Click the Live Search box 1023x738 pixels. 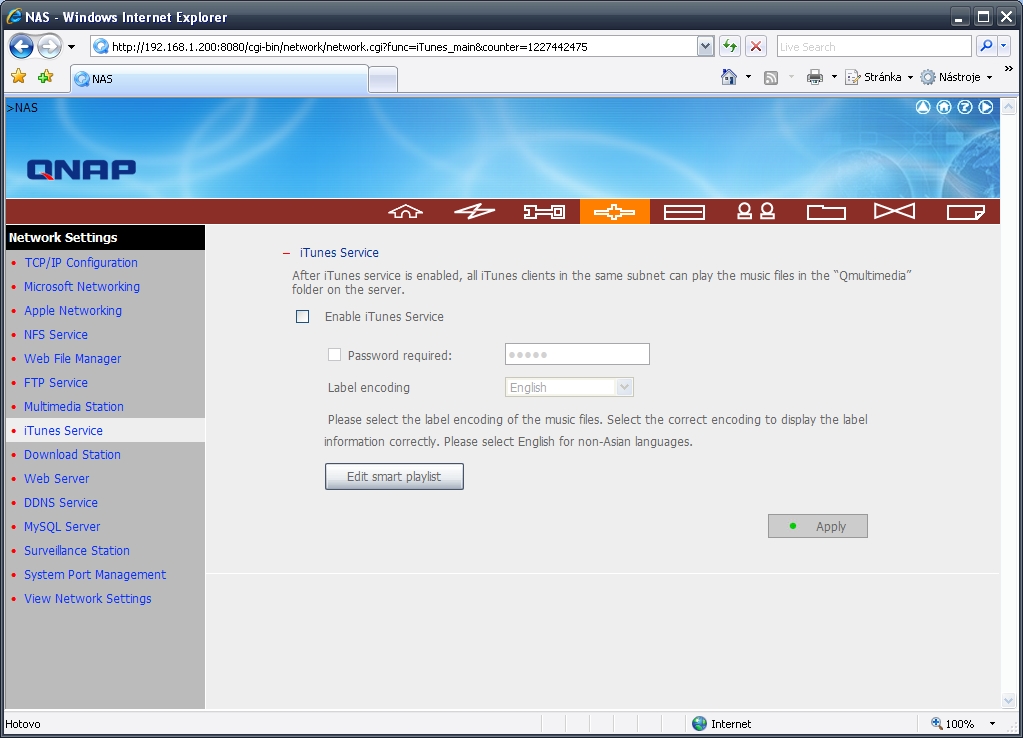pos(874,47)
